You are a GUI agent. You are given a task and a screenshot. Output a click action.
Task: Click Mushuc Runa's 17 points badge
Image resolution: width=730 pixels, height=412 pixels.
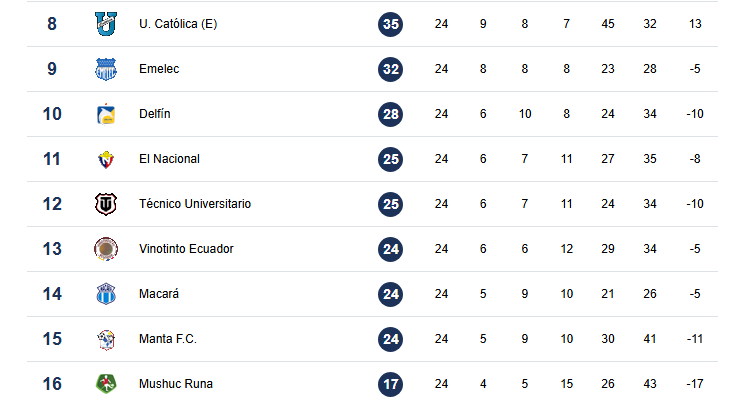click(x=391, y=384)
